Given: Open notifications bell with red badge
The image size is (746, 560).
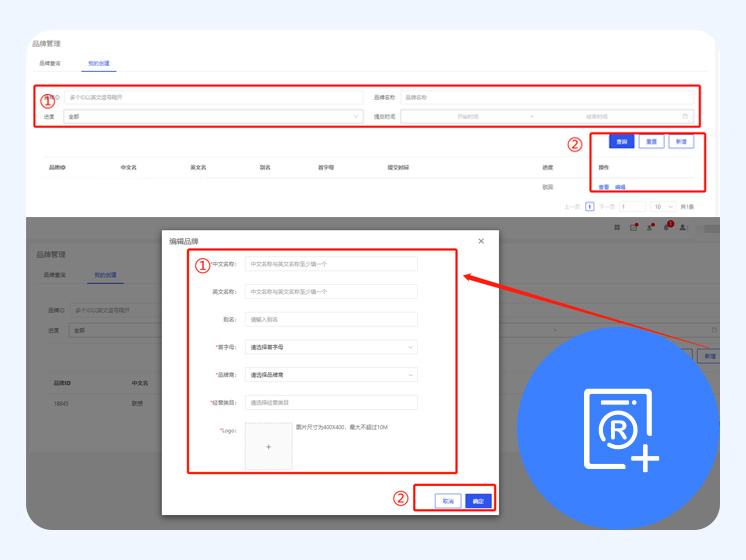Looking at the screenshot, I should point(666,228).
